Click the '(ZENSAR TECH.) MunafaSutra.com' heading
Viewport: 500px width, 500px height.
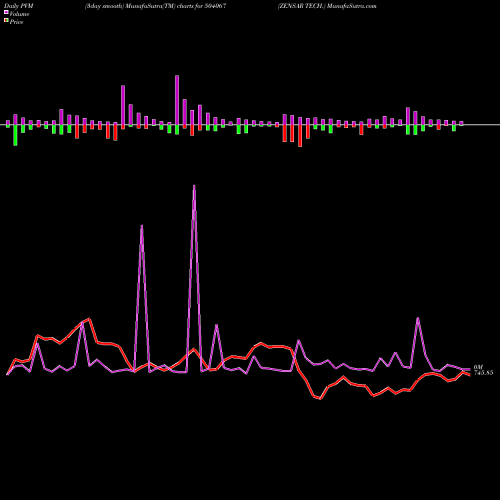click(x=327, y=6)
